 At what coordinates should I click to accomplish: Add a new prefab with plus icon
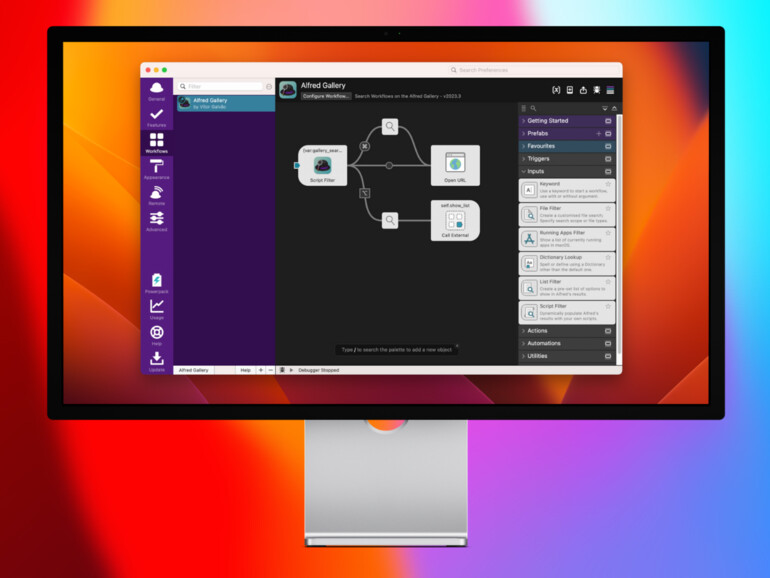(x=599, y=134)
